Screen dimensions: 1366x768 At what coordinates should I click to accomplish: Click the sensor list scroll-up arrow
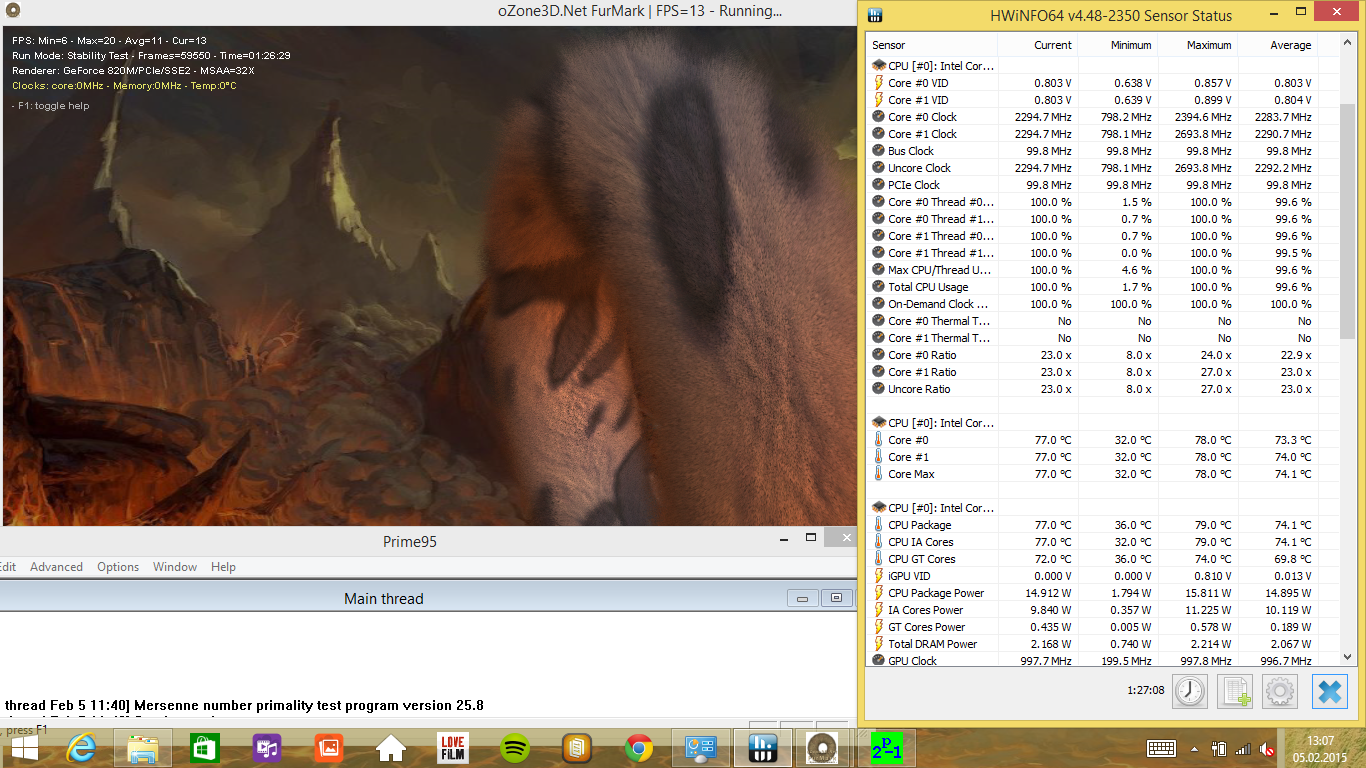point(1346,44)
